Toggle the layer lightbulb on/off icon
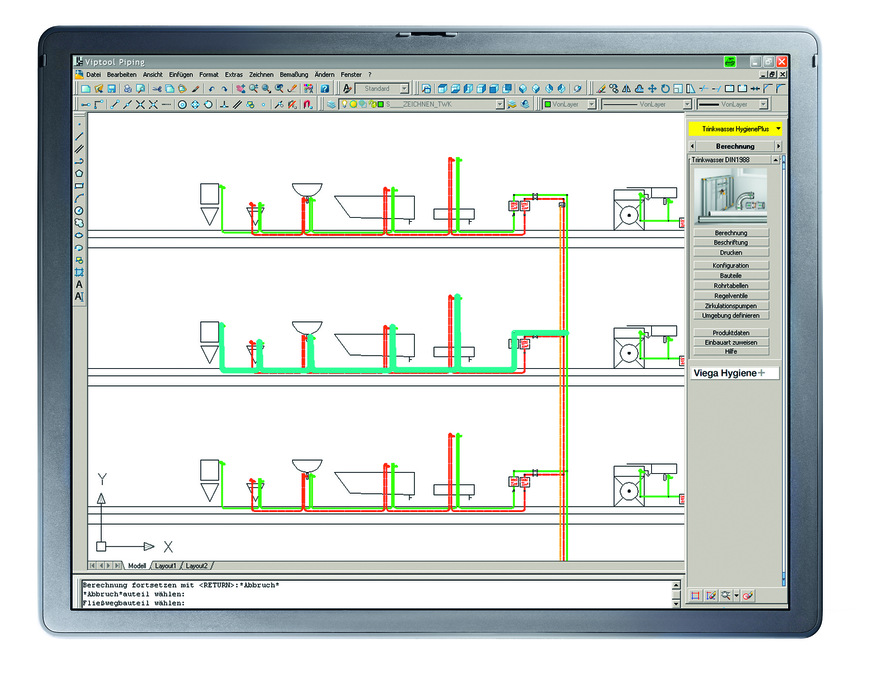This screenshot has width=872, height=681. (x=343, y=104)
